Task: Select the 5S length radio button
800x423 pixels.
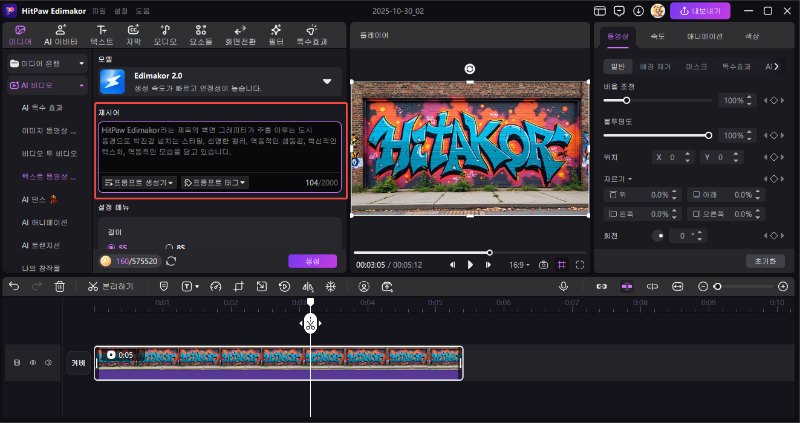Action: 112,248
